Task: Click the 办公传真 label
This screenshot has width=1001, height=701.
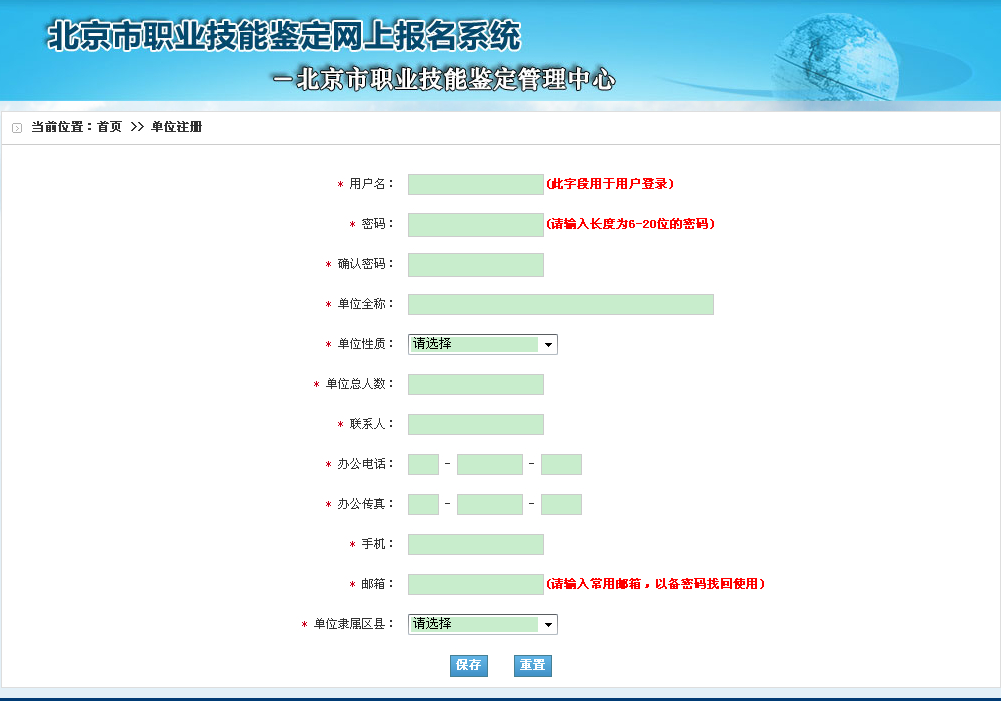Action: click(365, 504)
